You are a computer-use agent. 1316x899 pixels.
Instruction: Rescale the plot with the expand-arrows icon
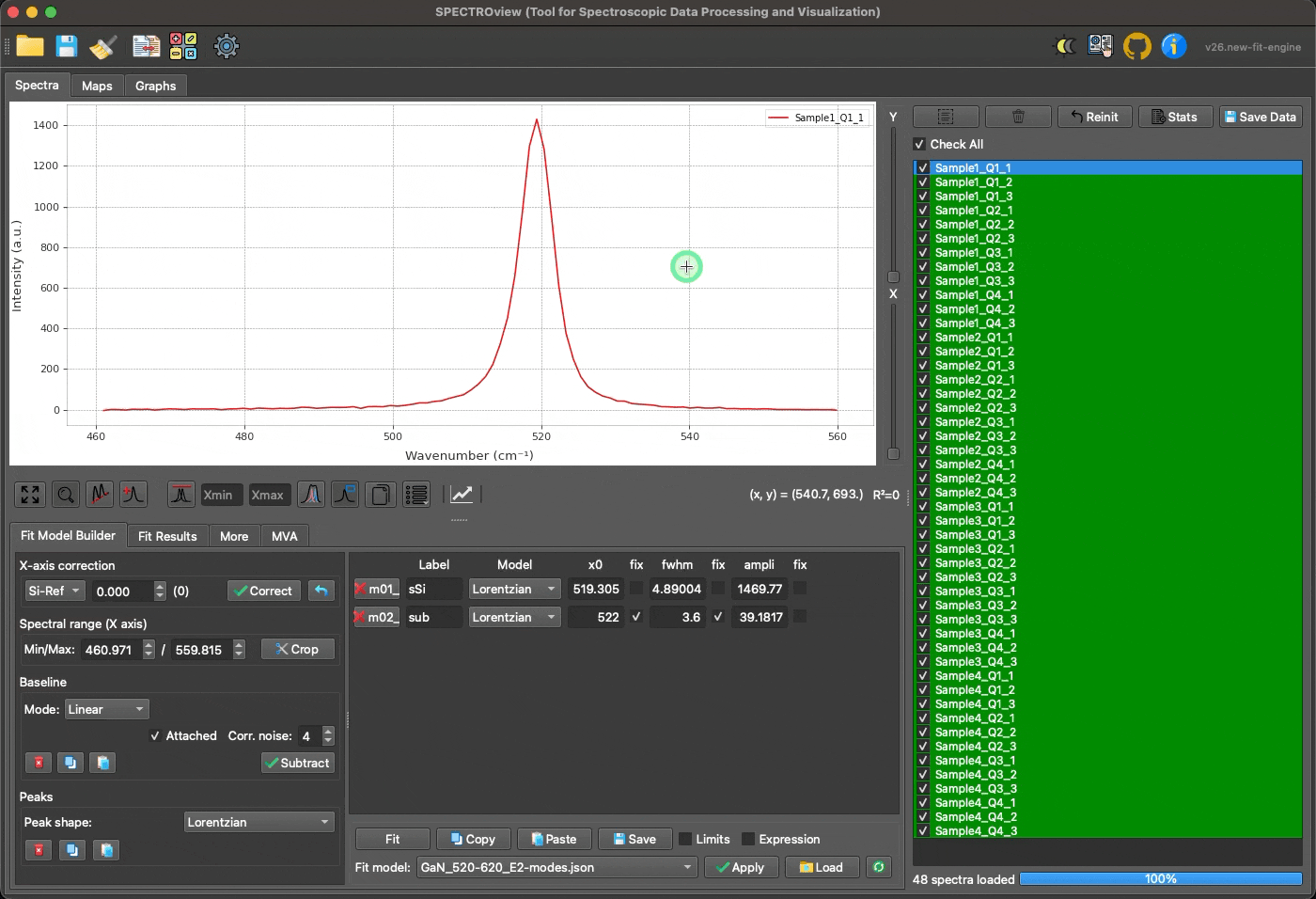click(30, 495)
